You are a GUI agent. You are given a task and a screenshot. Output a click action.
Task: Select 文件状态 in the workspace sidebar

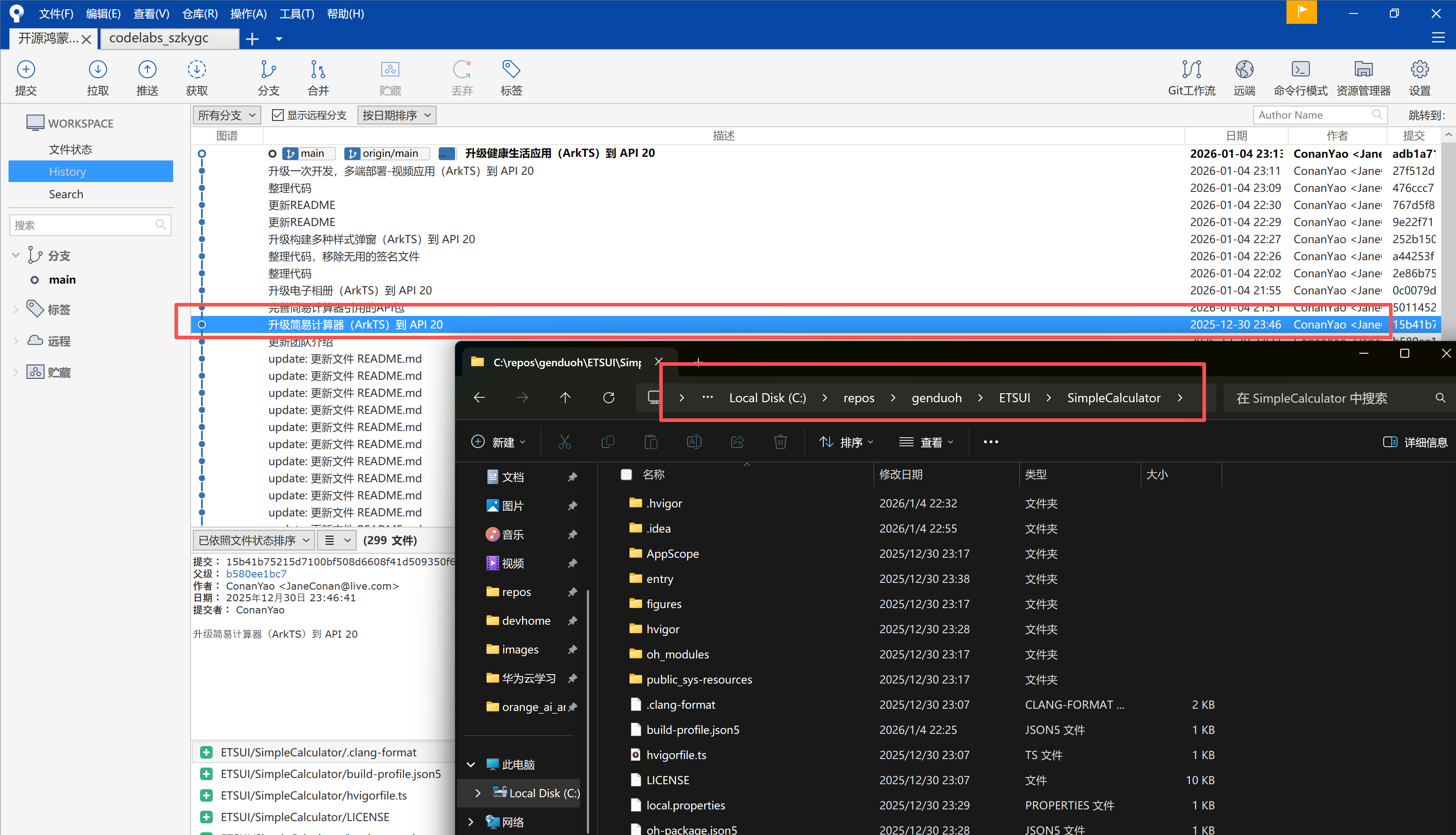tap(70, 149)
